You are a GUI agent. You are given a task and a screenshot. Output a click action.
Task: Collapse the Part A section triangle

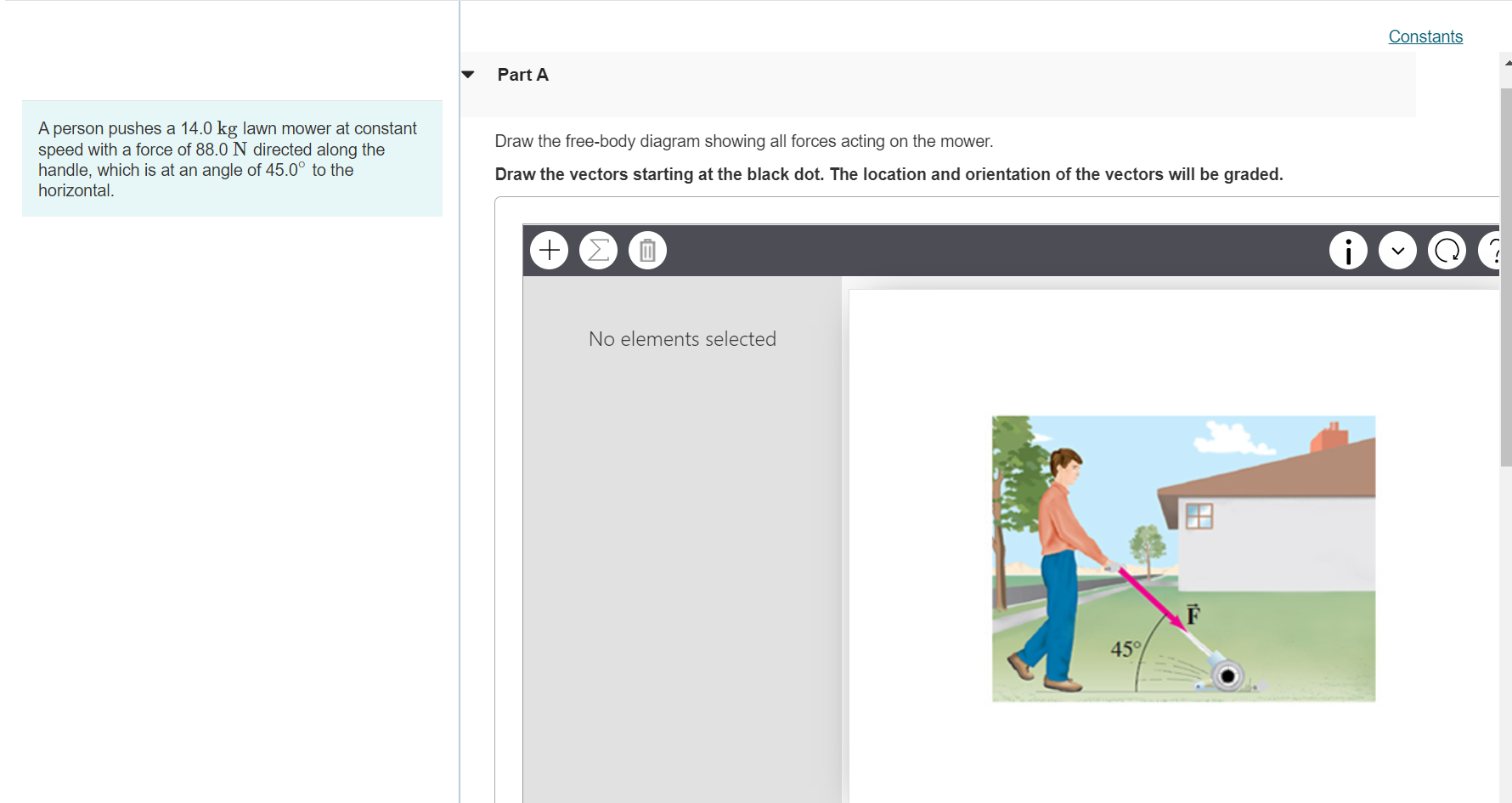tap(468, 75)
